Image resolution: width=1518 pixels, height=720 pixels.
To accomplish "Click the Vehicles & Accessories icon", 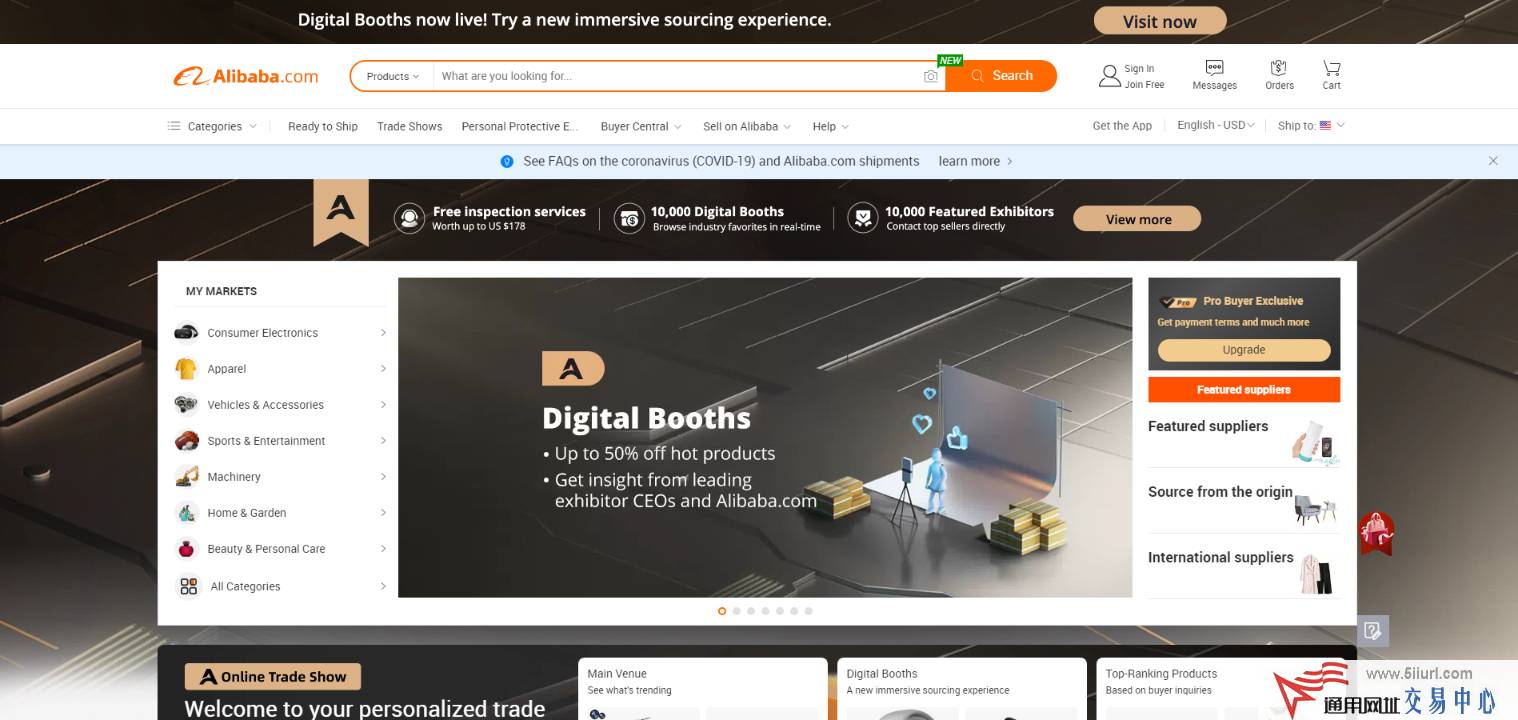I will pos(187,404).
